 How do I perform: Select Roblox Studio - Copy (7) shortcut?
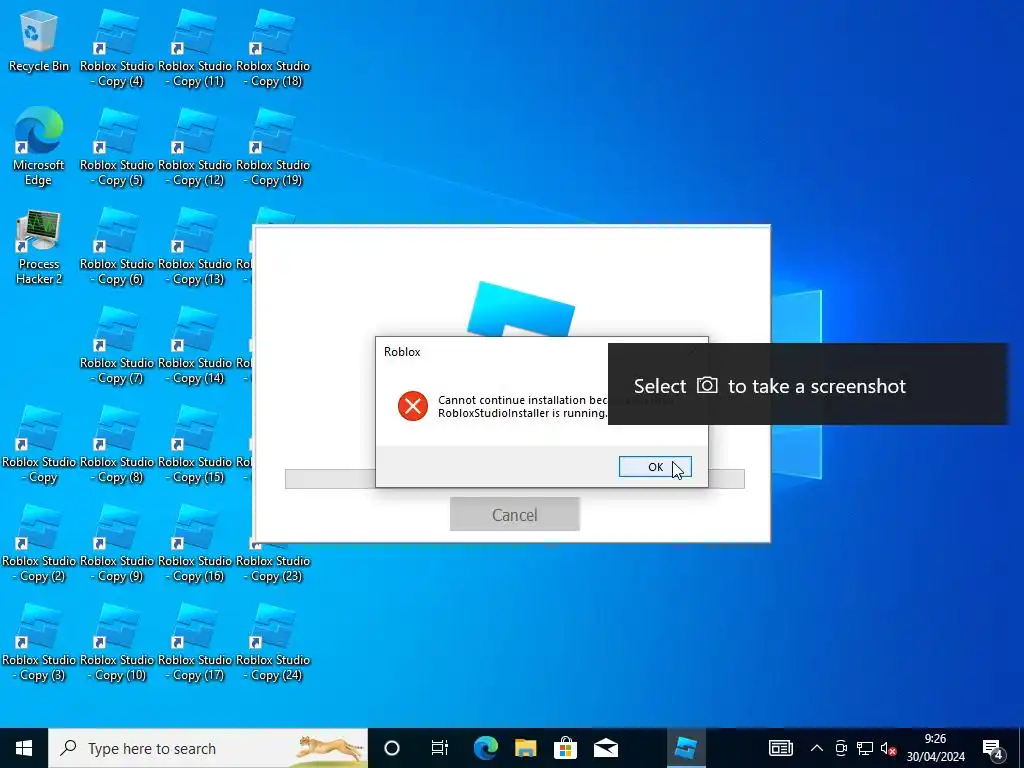click(117, 346)
